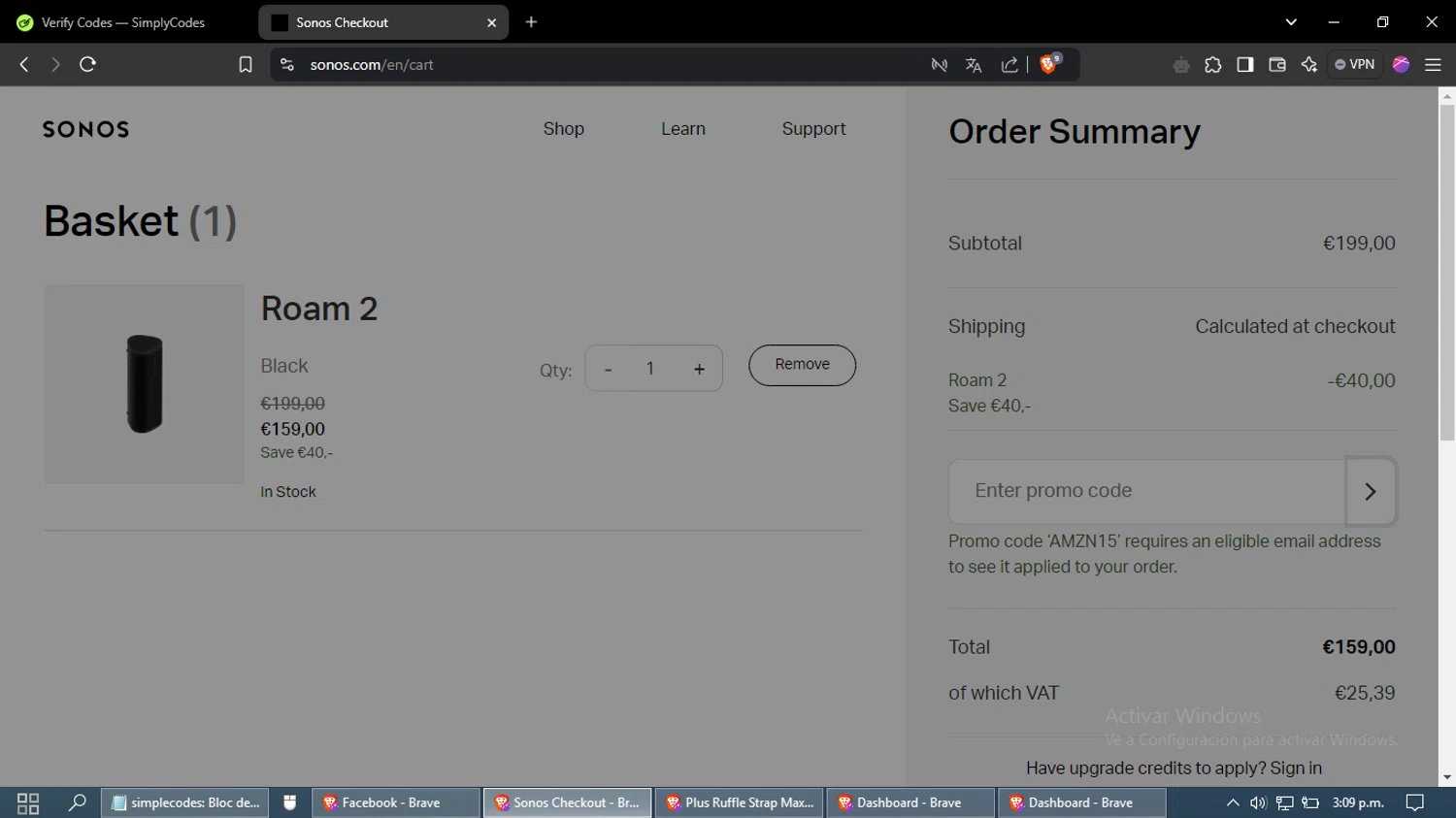Viewport: 1456px width, 818px height.
Task: Click the translate page icon
Action: click(974, 65)
